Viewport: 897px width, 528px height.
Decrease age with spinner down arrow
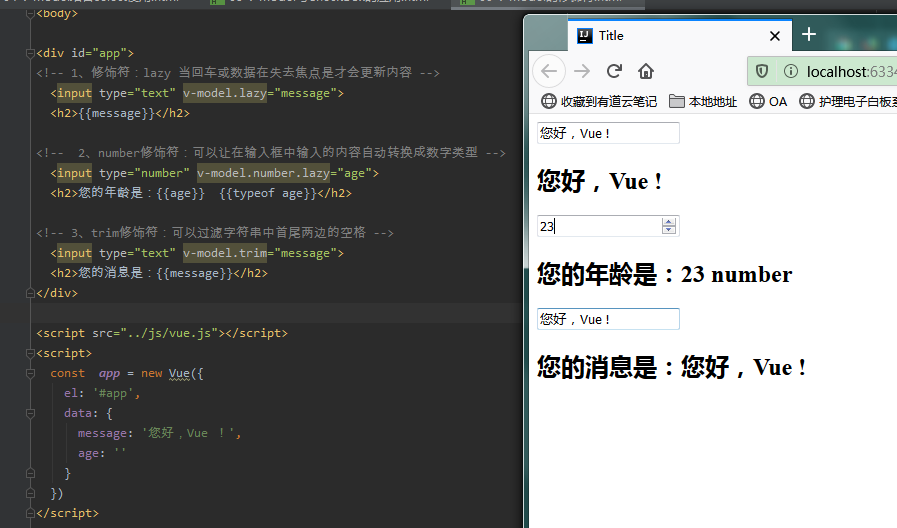click(x=668, y=230)
